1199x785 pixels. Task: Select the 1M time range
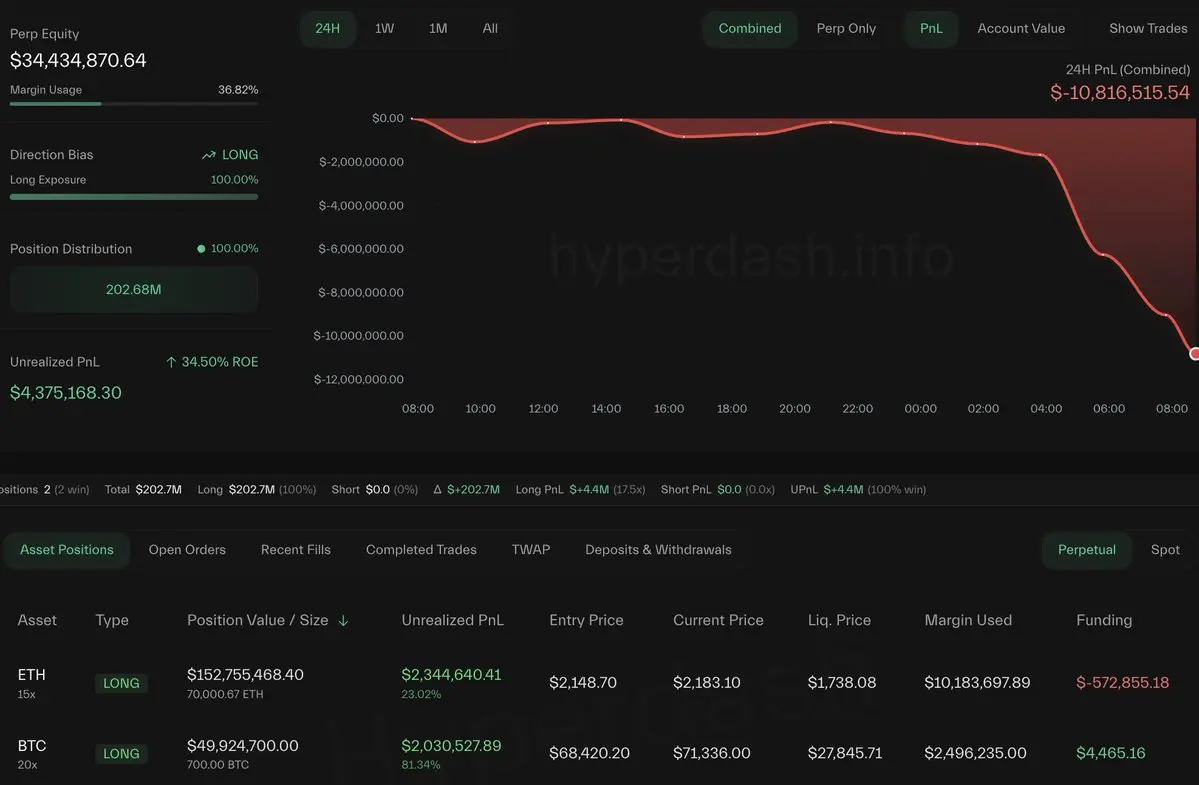click(x=438, y=28)
